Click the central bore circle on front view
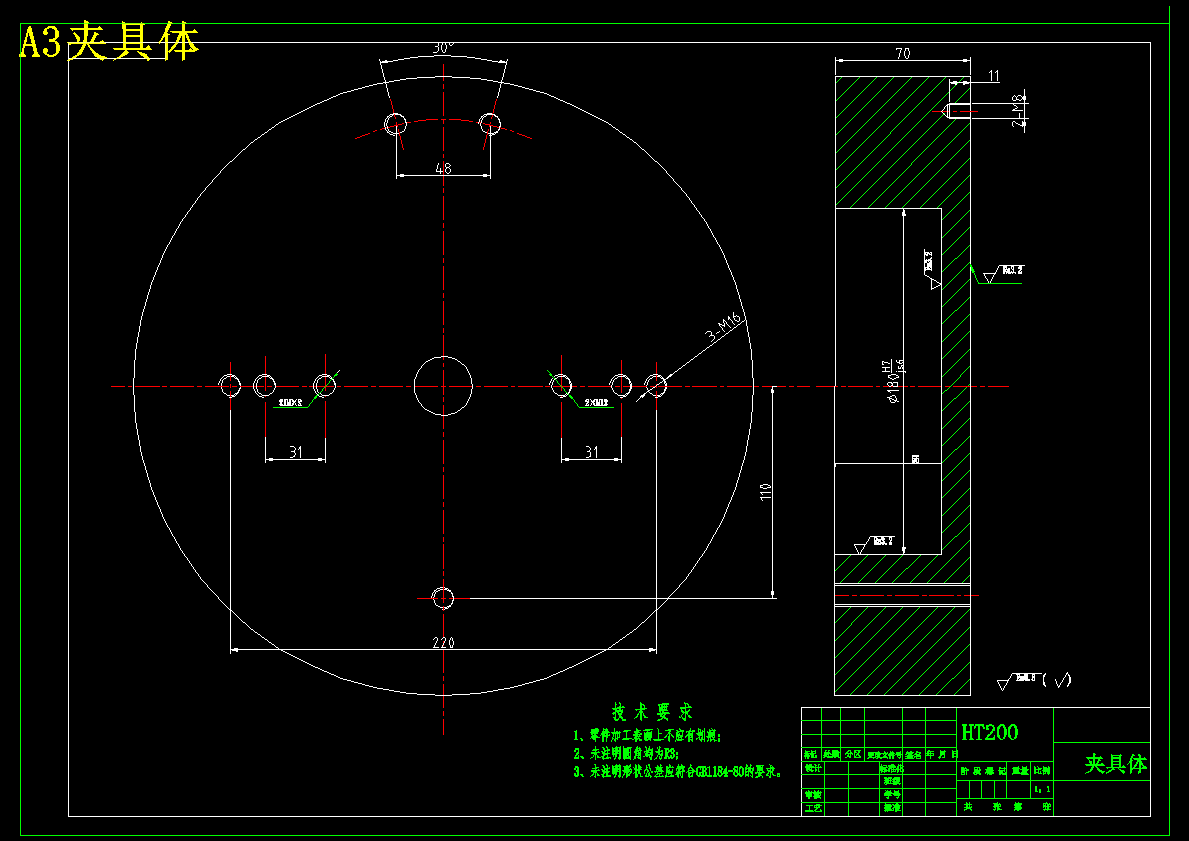1189x841 pixels. 443,386
